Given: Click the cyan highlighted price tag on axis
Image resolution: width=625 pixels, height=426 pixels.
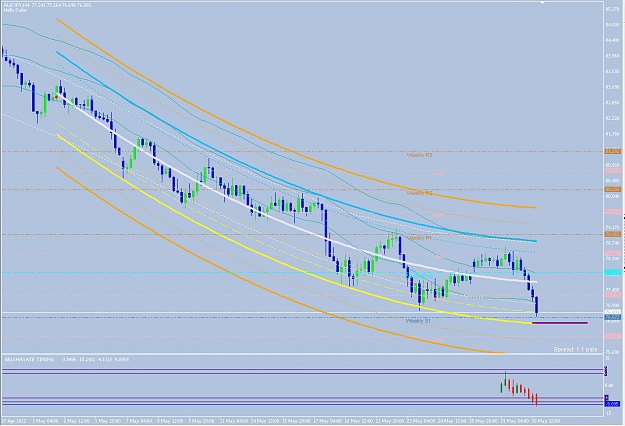Looking at the screenshot, I should 612,273.
